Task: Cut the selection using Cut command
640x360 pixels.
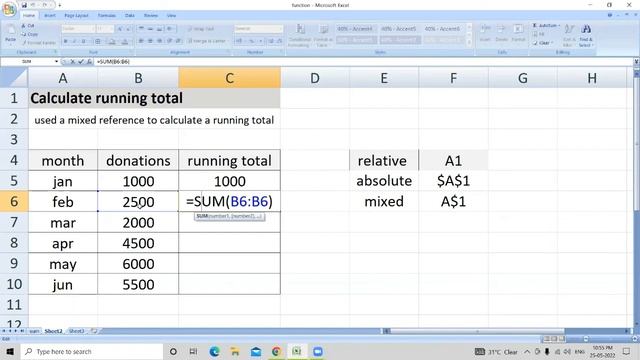Action: [x=29, y=26]
